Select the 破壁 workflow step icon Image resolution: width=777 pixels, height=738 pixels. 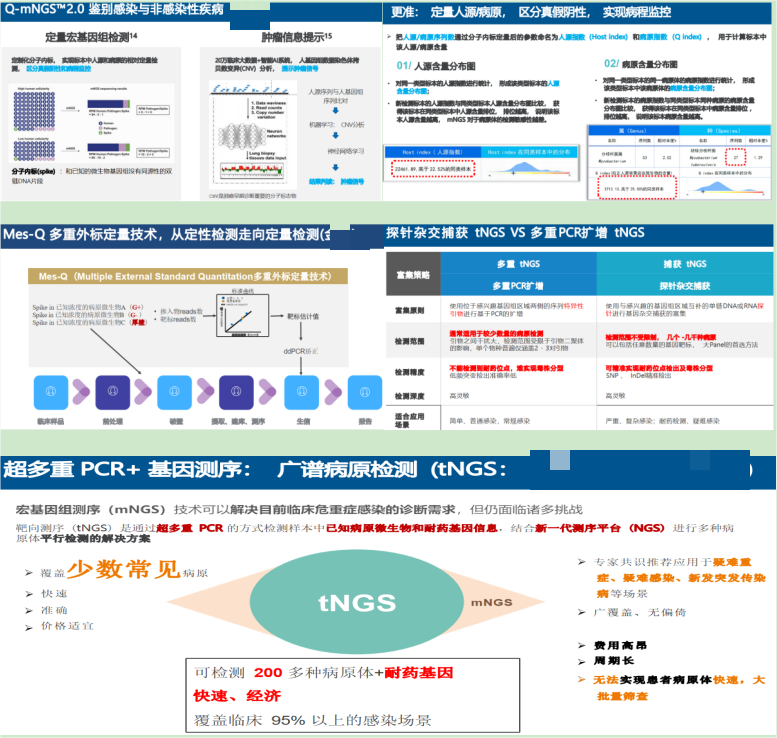174,392
